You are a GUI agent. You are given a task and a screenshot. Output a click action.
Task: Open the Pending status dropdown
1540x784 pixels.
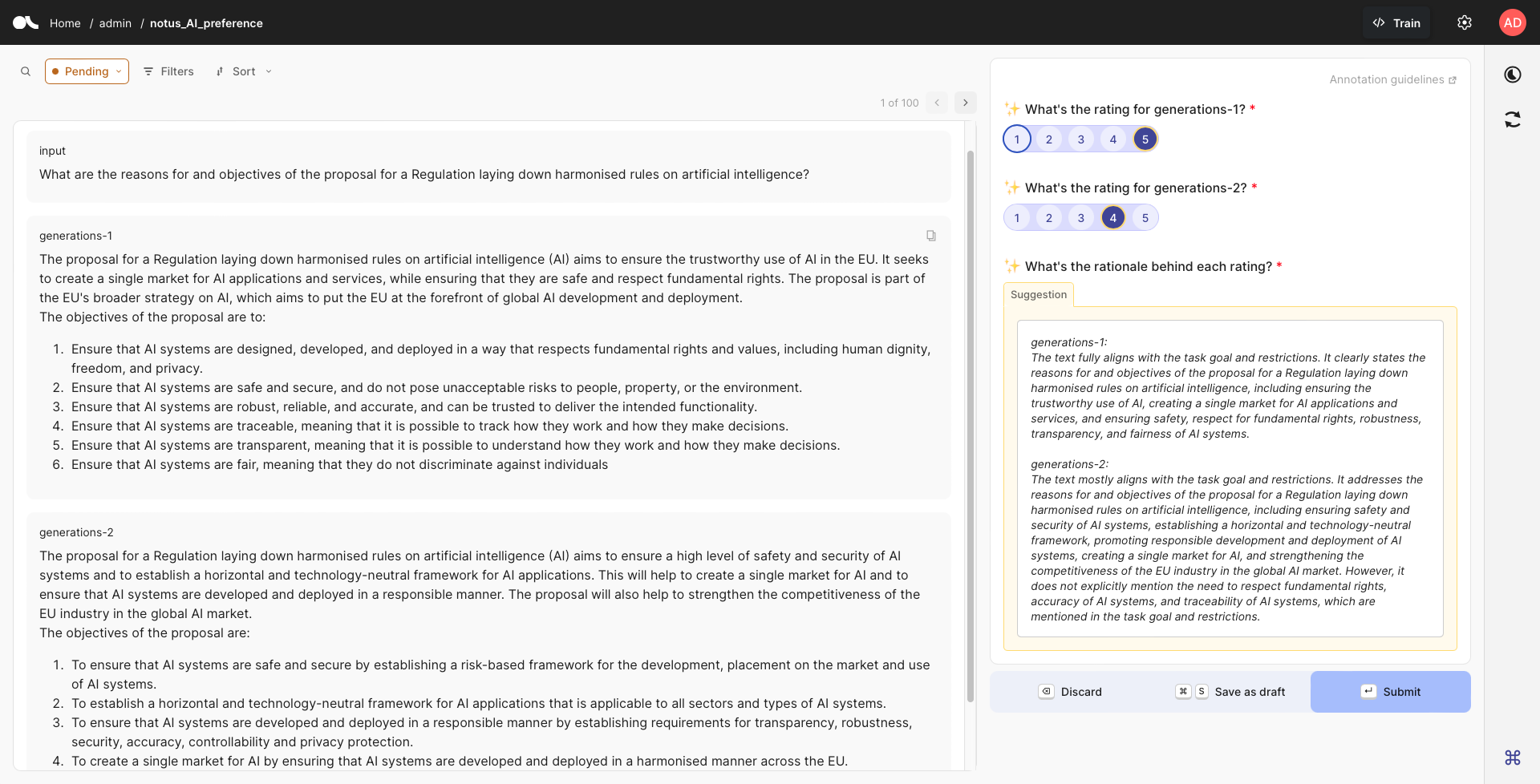(87, 71)
